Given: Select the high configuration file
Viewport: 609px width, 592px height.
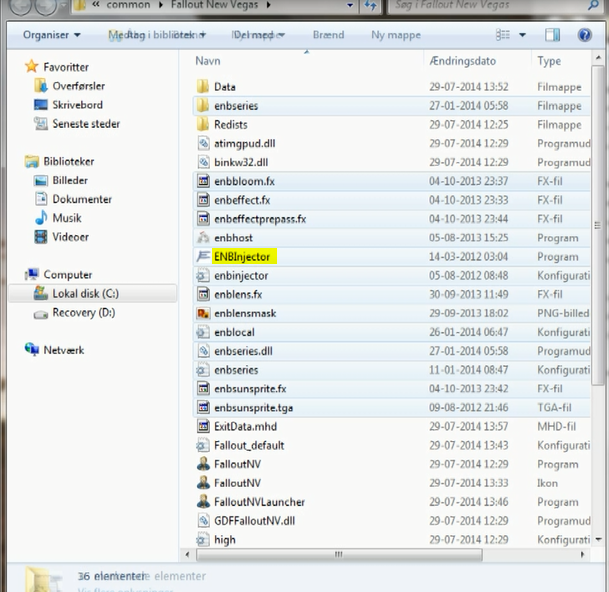Looking at the screenshot, I should [x=225, y=540].
